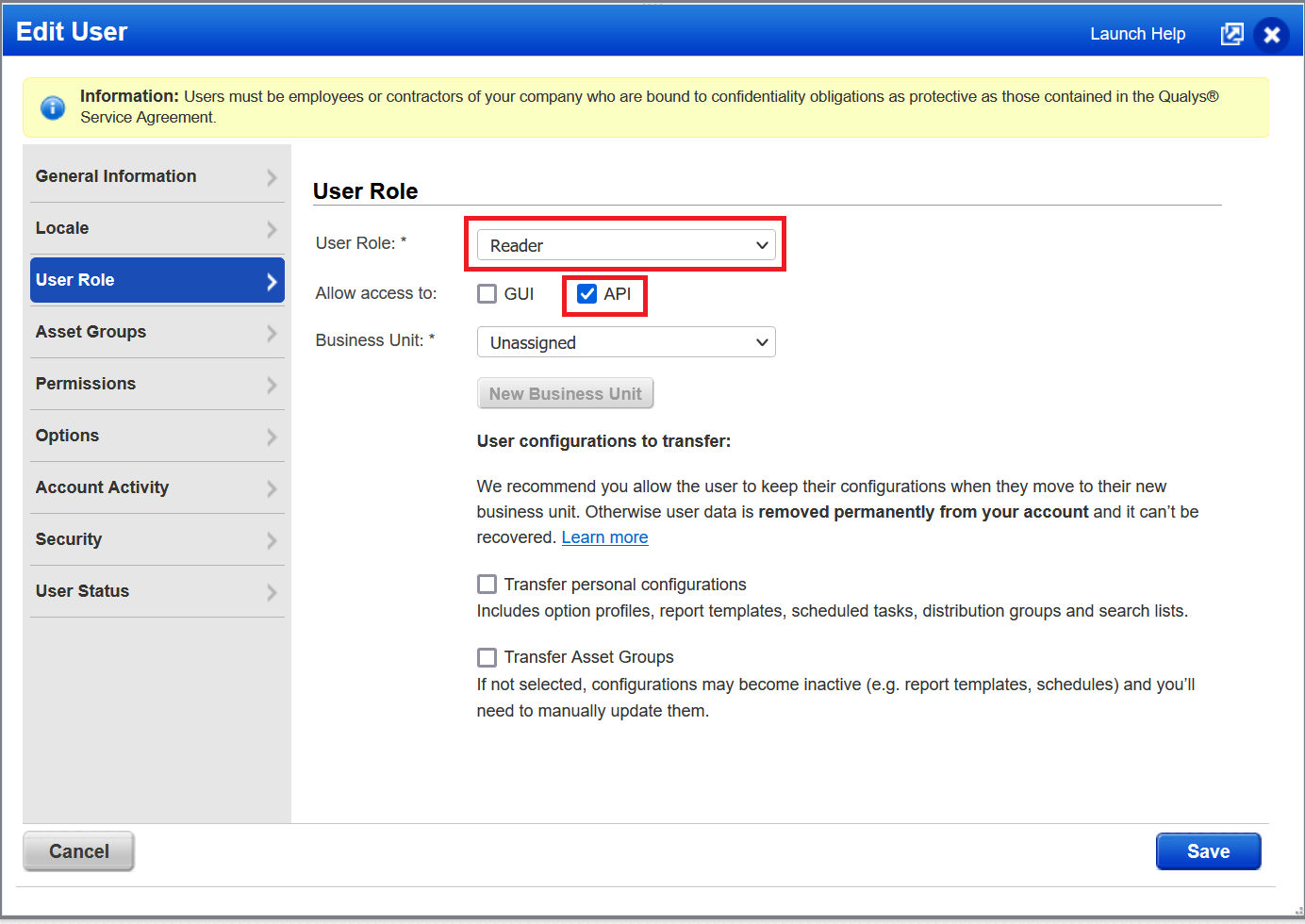Click the chevron arrow beside Locale

[x=272, y=229]
